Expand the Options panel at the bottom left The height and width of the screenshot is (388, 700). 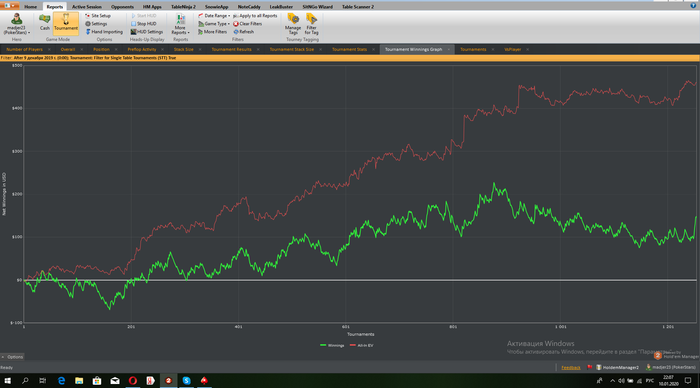pos(12,357)
